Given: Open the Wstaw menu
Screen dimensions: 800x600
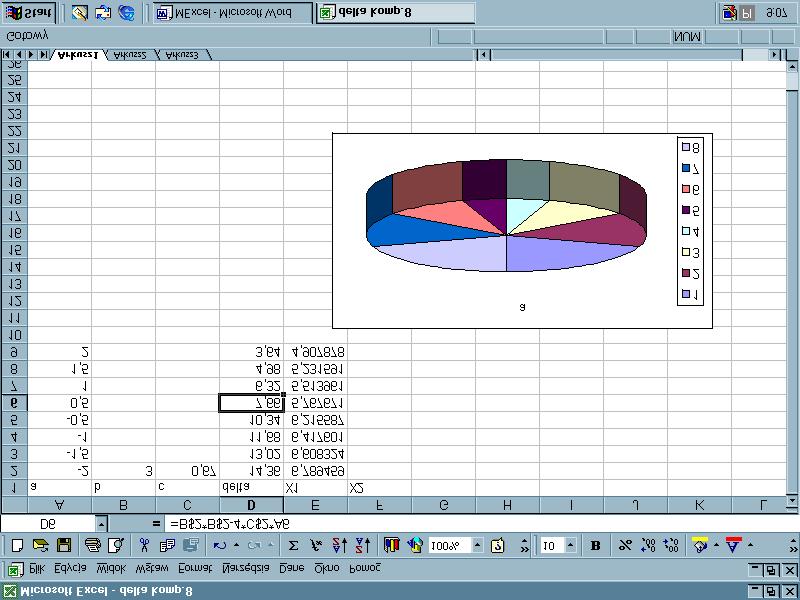Looking at the screenshot, I should pyautogui.click(x=152, y=568).
